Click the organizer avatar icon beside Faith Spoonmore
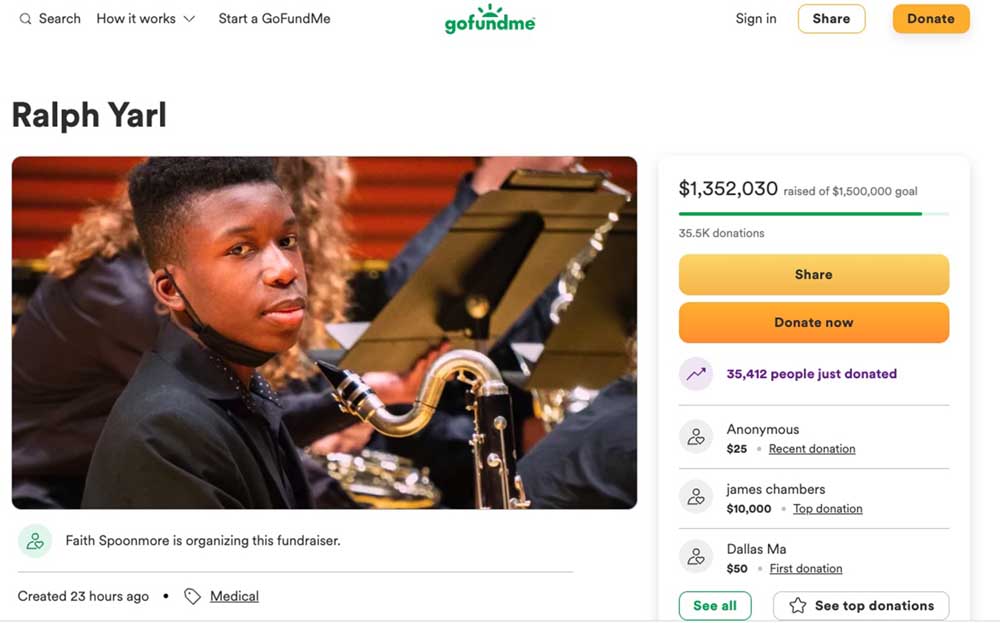 pyautogui.click(x=35, y=541)
